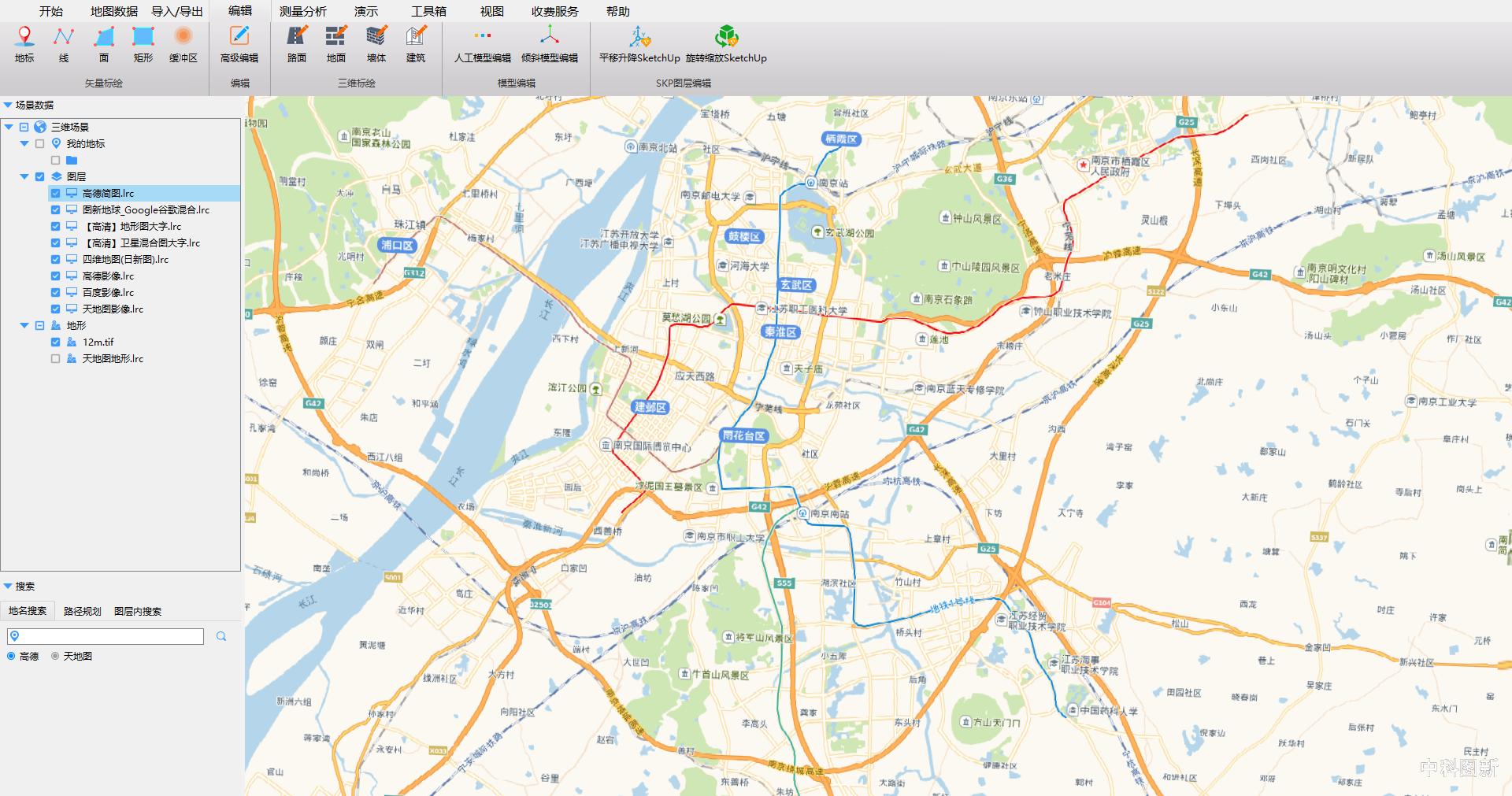The height and width of the screenshot is (796, 1512).
Task: Select the 地名搜索 search tab
Action: tap(28, 611)
